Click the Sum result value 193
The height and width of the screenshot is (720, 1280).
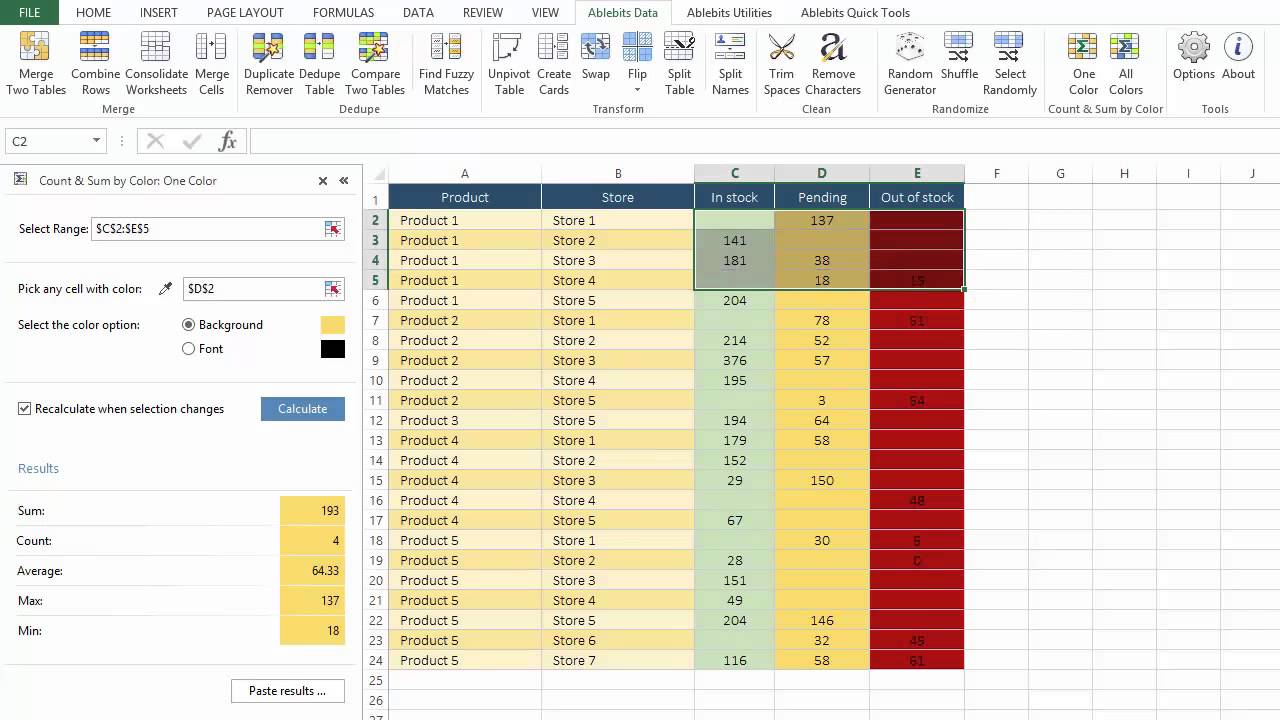click(x=312, y=511)
